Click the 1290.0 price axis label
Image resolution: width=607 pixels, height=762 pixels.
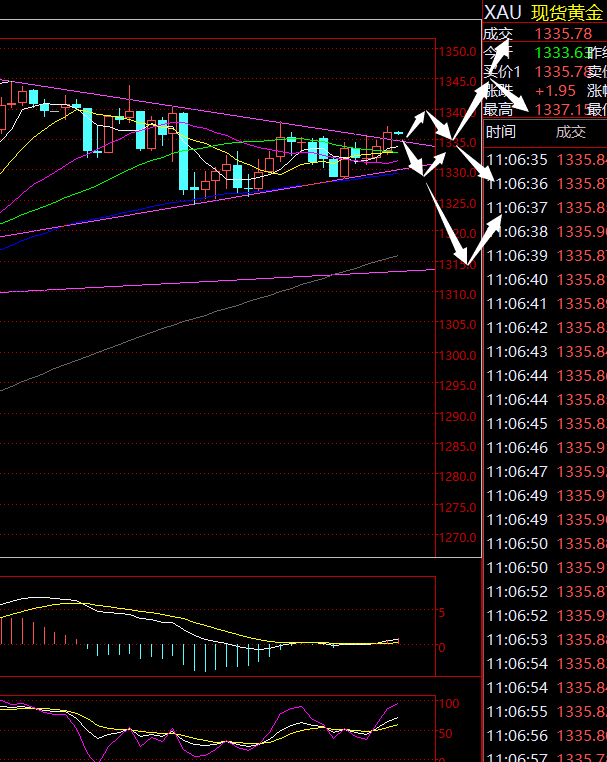pyautogui.click(x=457, y=416)
